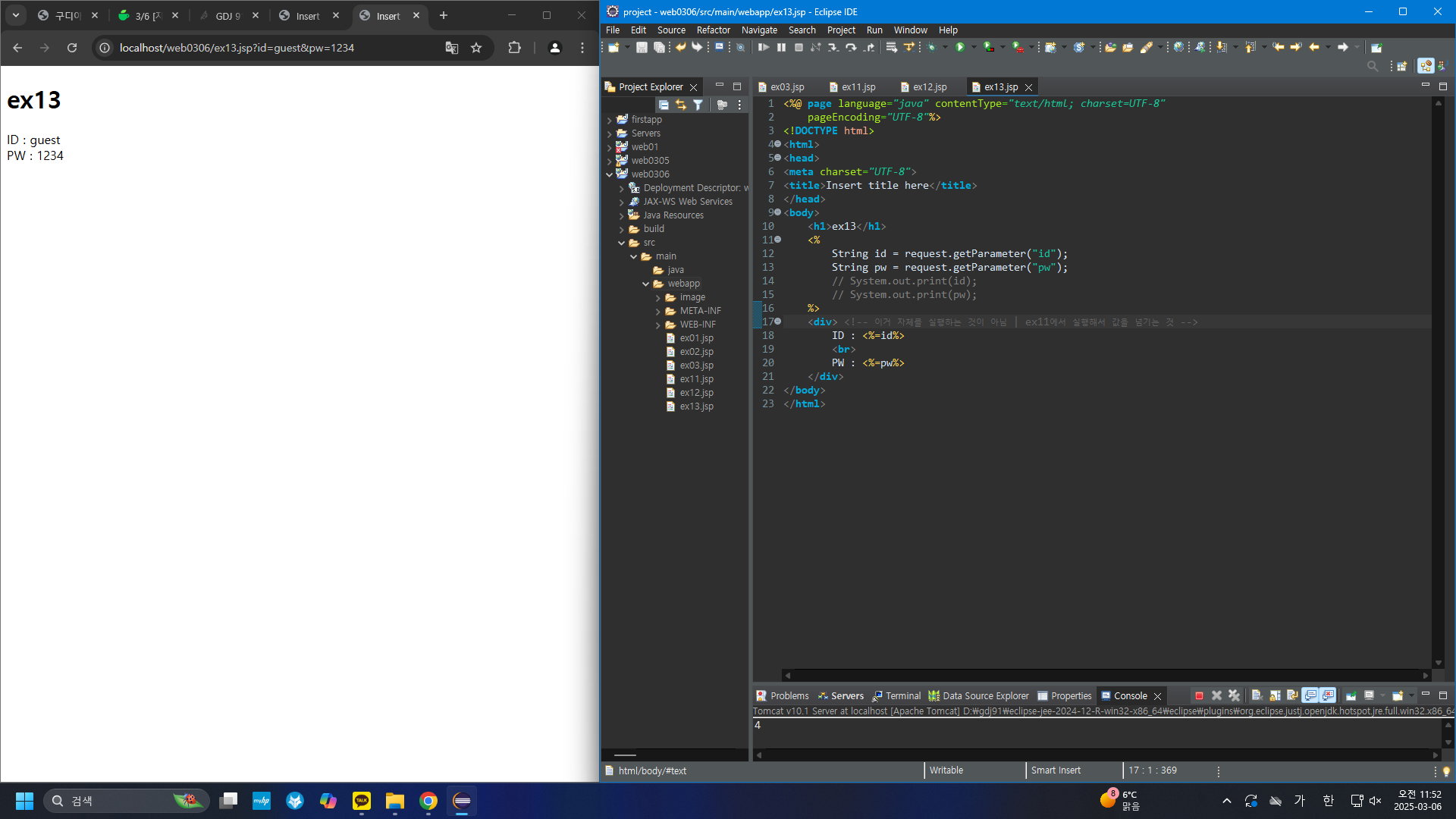Open KakaoTalk from the Windows taskbar
Image resolution: width=1456 pixels, height=819 pixels.
[x=362, y=801]
